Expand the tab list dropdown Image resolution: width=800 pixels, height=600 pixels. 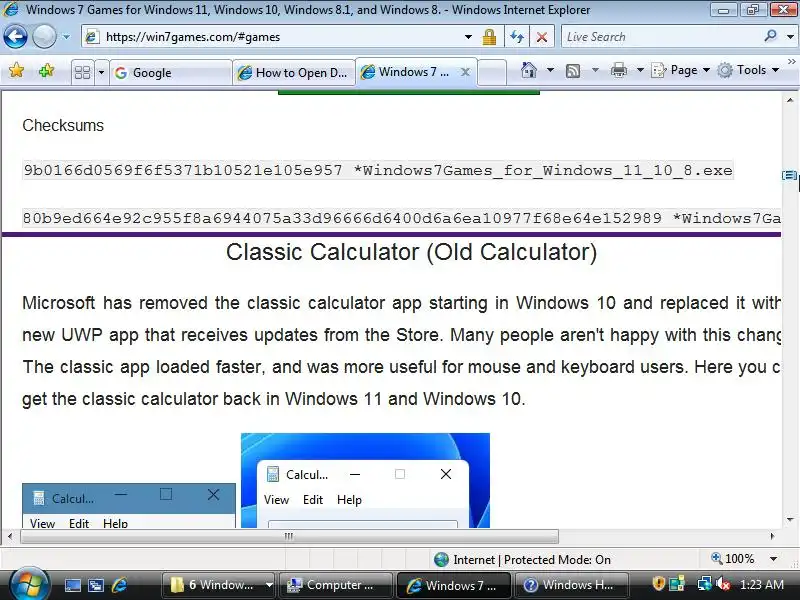pos(101,72)
